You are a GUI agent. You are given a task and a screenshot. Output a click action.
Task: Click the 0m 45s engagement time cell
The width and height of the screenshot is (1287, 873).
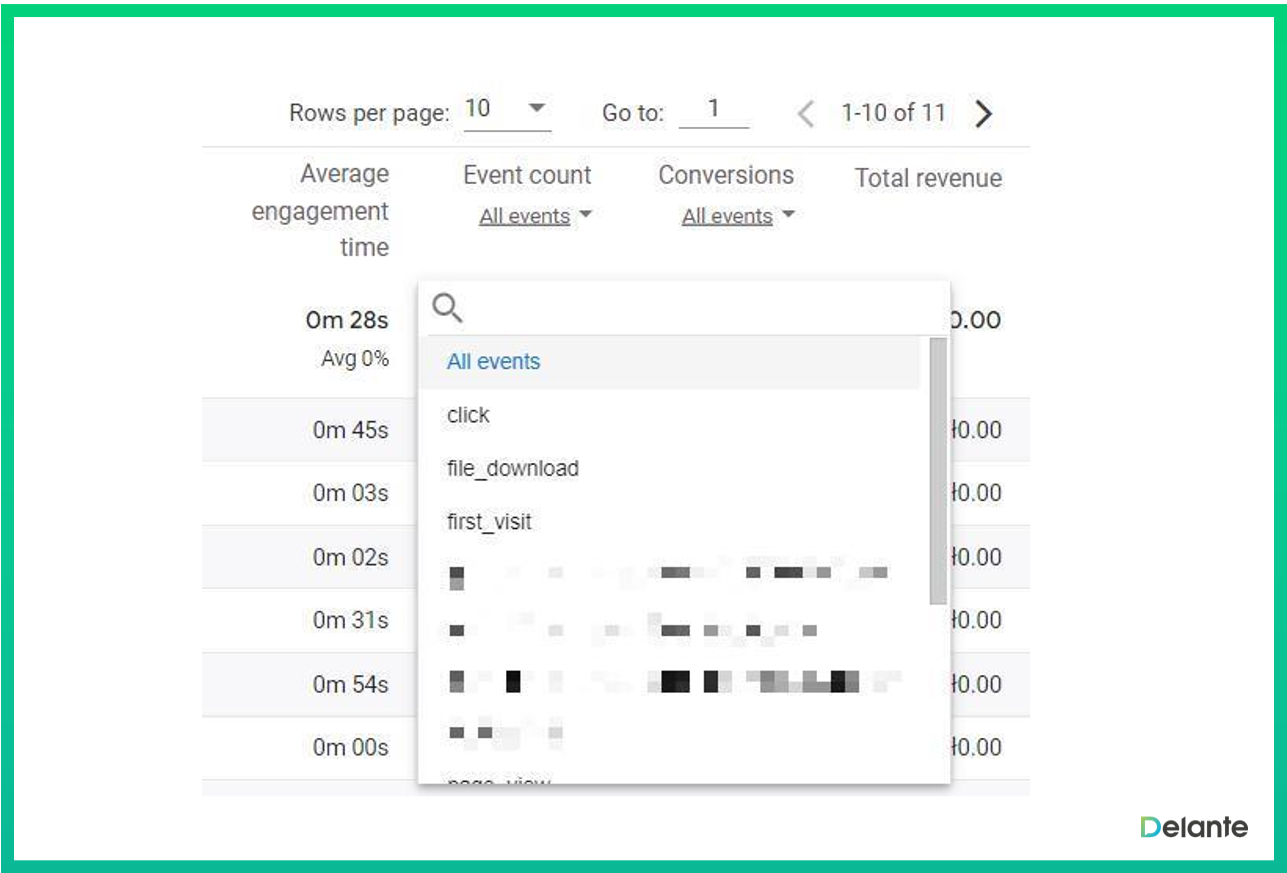350,430
